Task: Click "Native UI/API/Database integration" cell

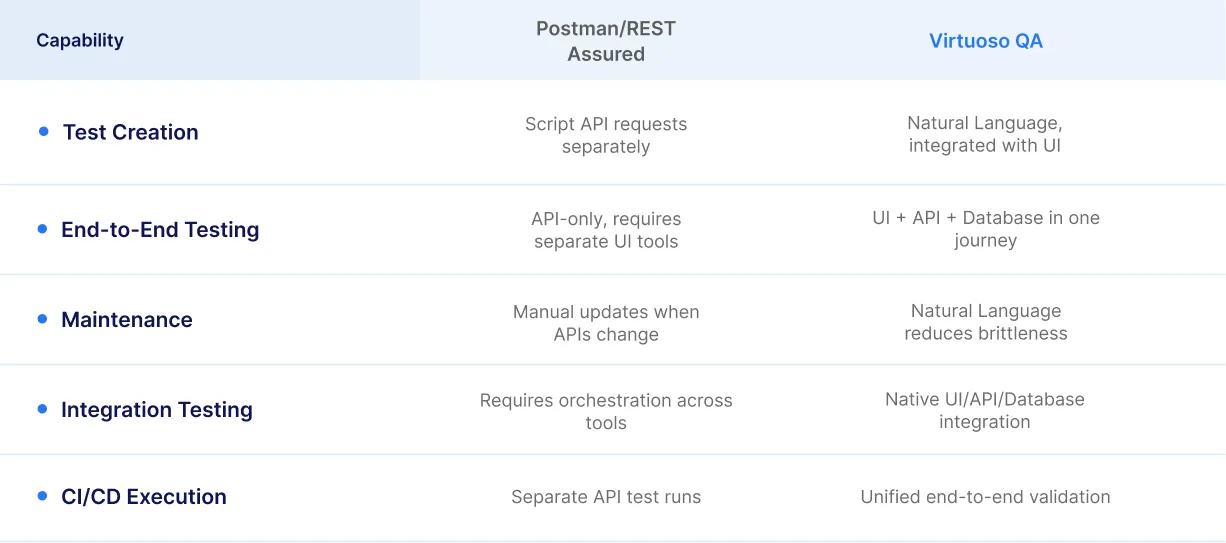Action: pos(985,410)
